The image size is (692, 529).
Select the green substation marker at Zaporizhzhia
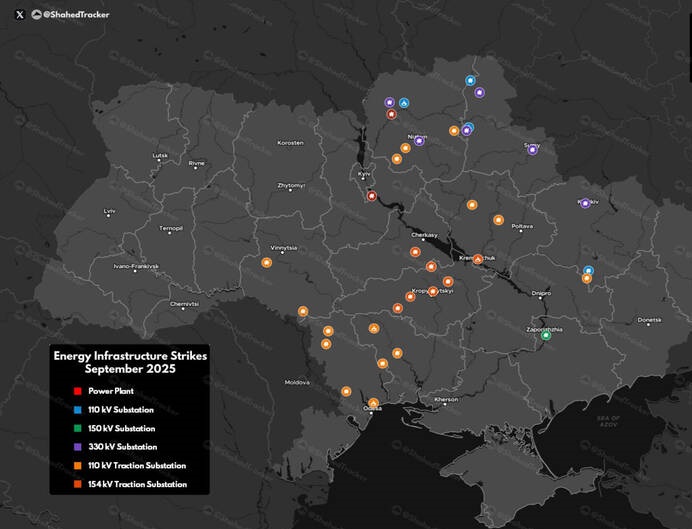(546, 335)
